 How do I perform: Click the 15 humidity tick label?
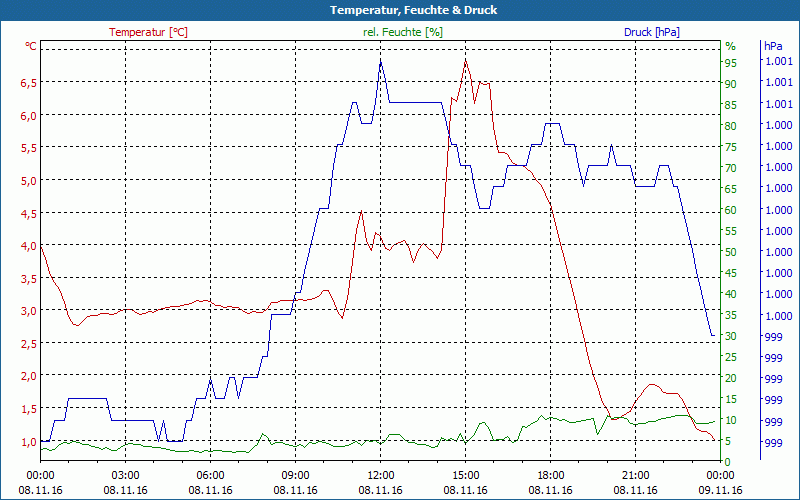point(731,399)
